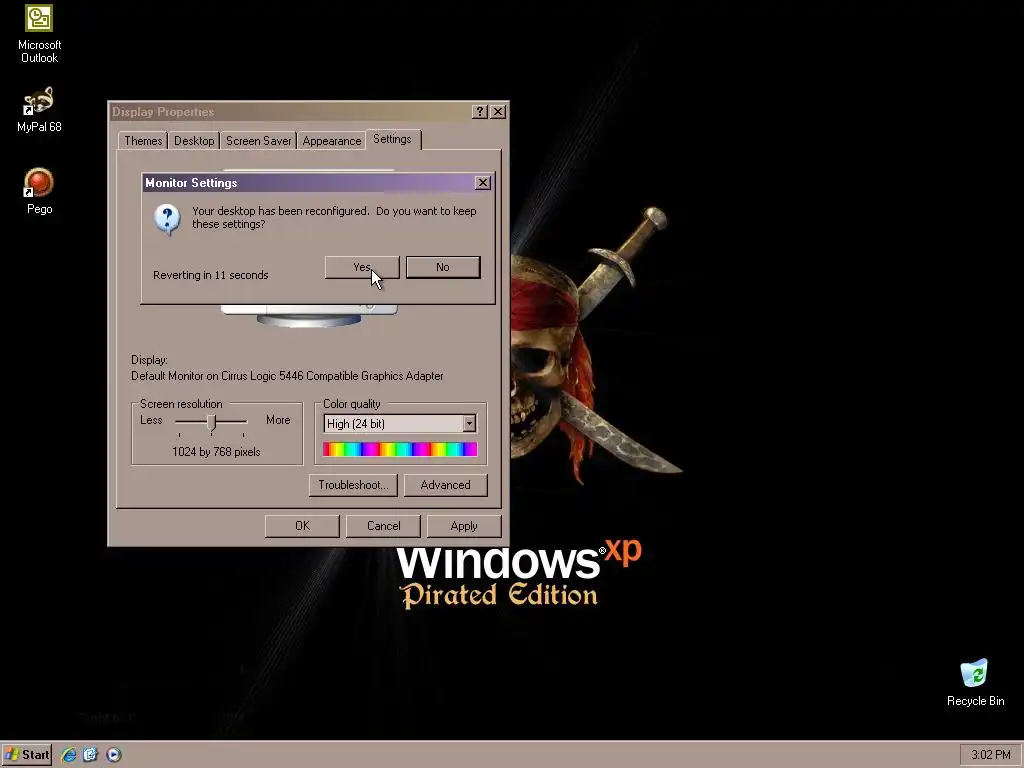Close the Display Properties window
This screenshot has height=768, width=1024.
tap(498, 112)
